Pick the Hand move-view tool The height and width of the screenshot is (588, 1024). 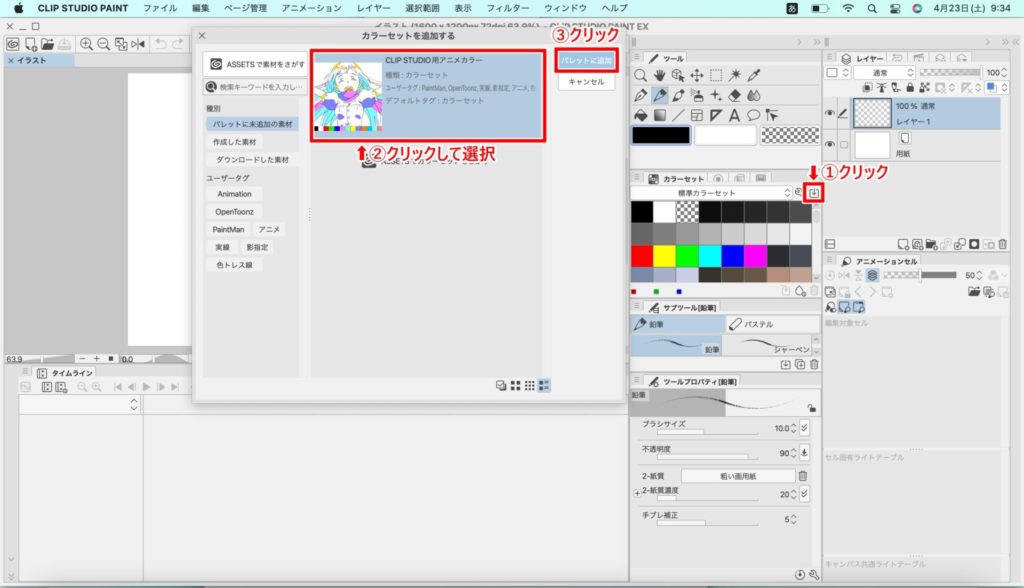(x=660, y=75)
